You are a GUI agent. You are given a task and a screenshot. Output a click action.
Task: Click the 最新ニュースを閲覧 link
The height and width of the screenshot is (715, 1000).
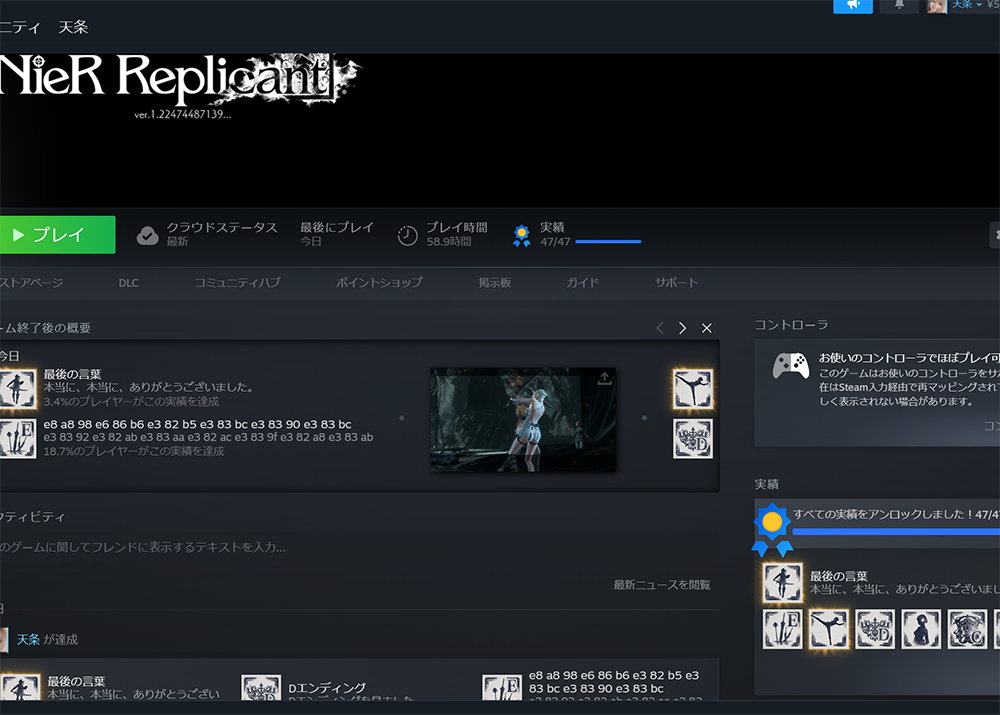662,585
